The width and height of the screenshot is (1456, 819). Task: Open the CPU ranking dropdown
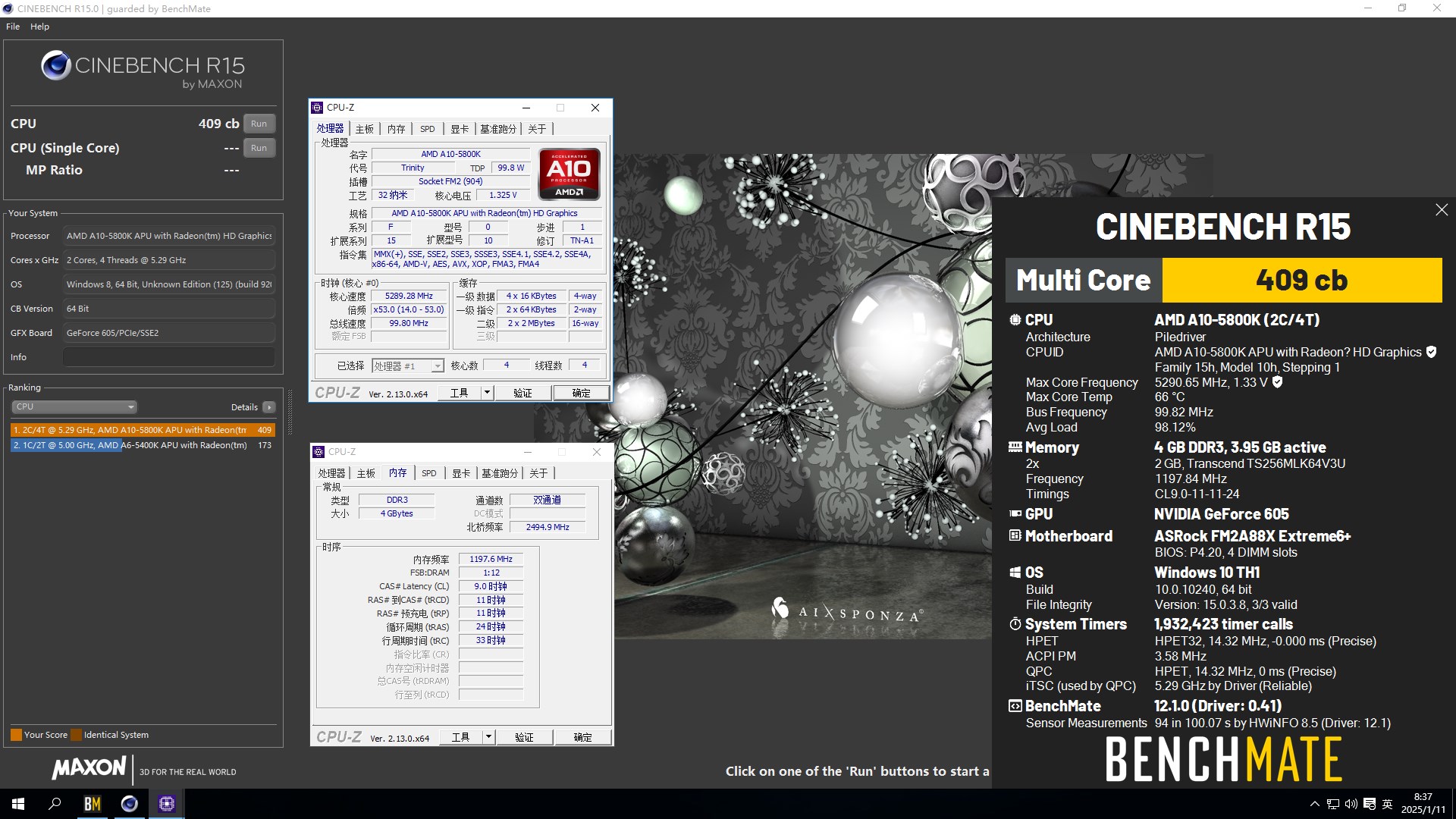click(74, 407)
